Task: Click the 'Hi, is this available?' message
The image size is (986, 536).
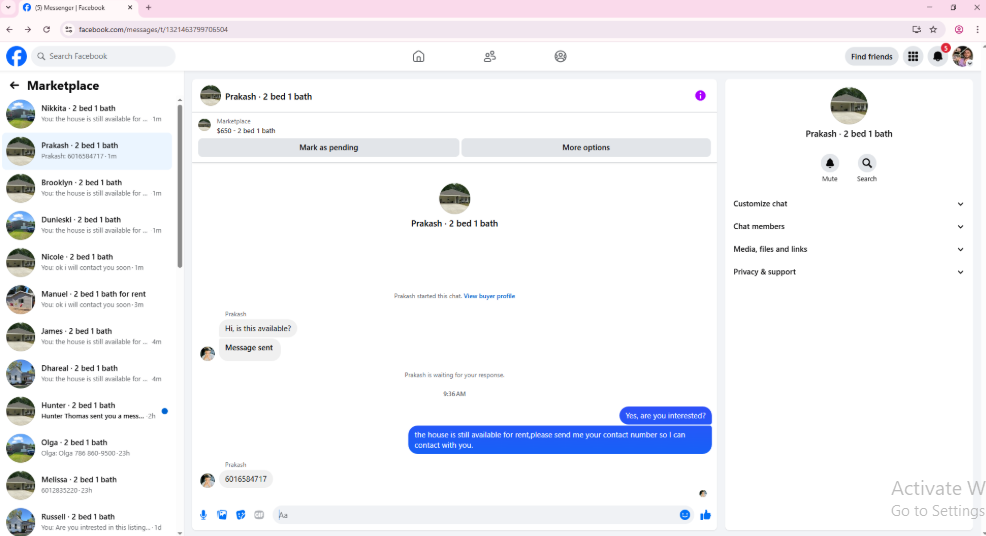Action: (258, 328)
